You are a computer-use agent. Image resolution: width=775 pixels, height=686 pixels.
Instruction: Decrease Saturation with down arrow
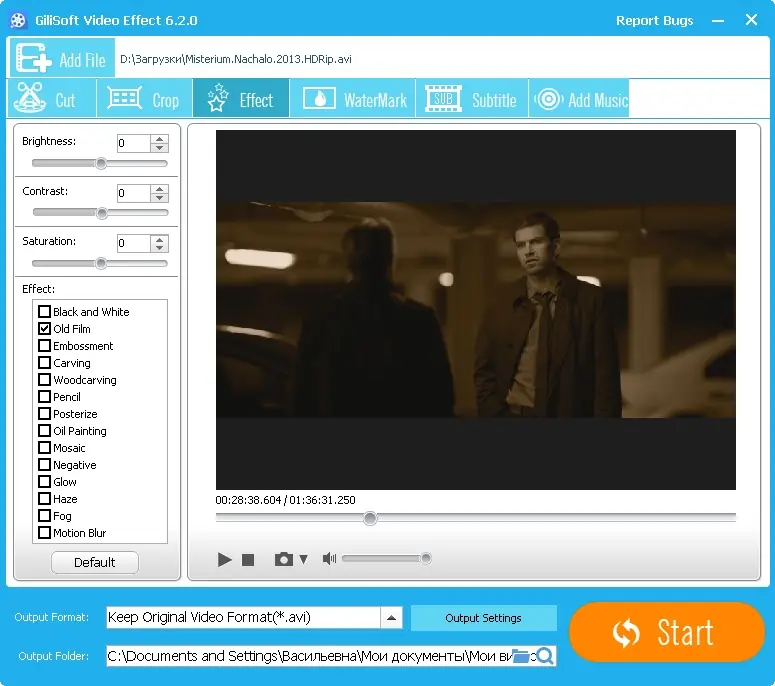pos(159,248)
